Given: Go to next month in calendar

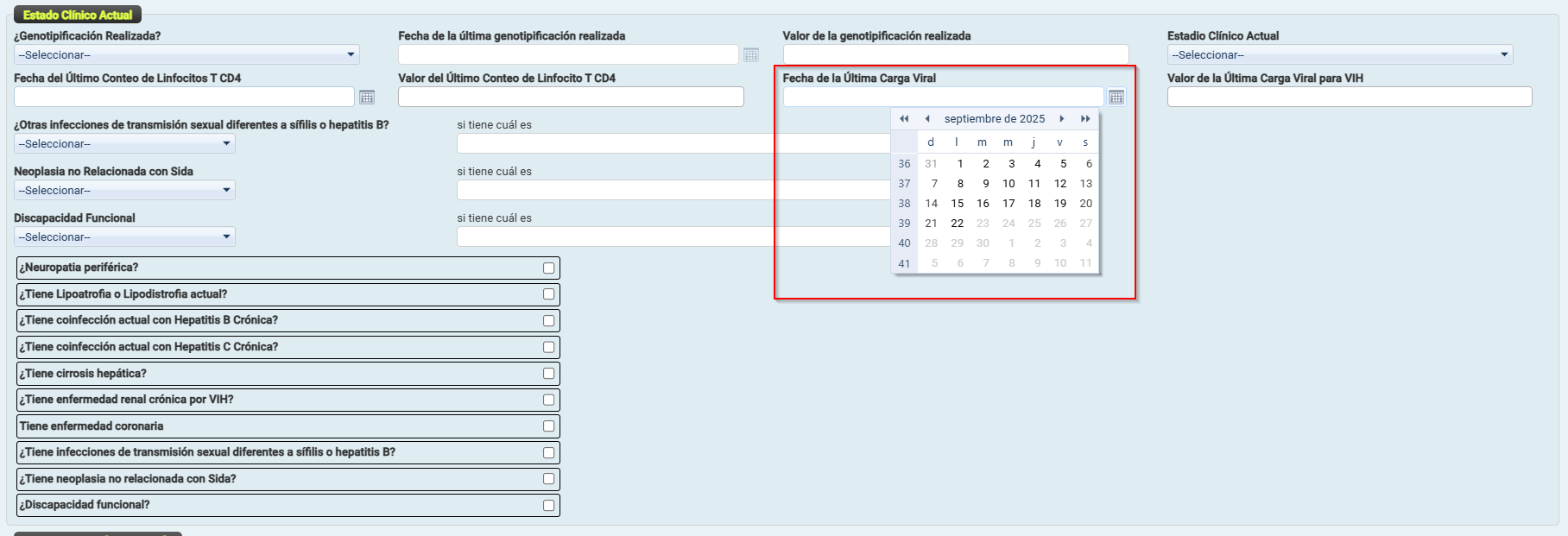Looking at the screenshot, I should 1062,119.
